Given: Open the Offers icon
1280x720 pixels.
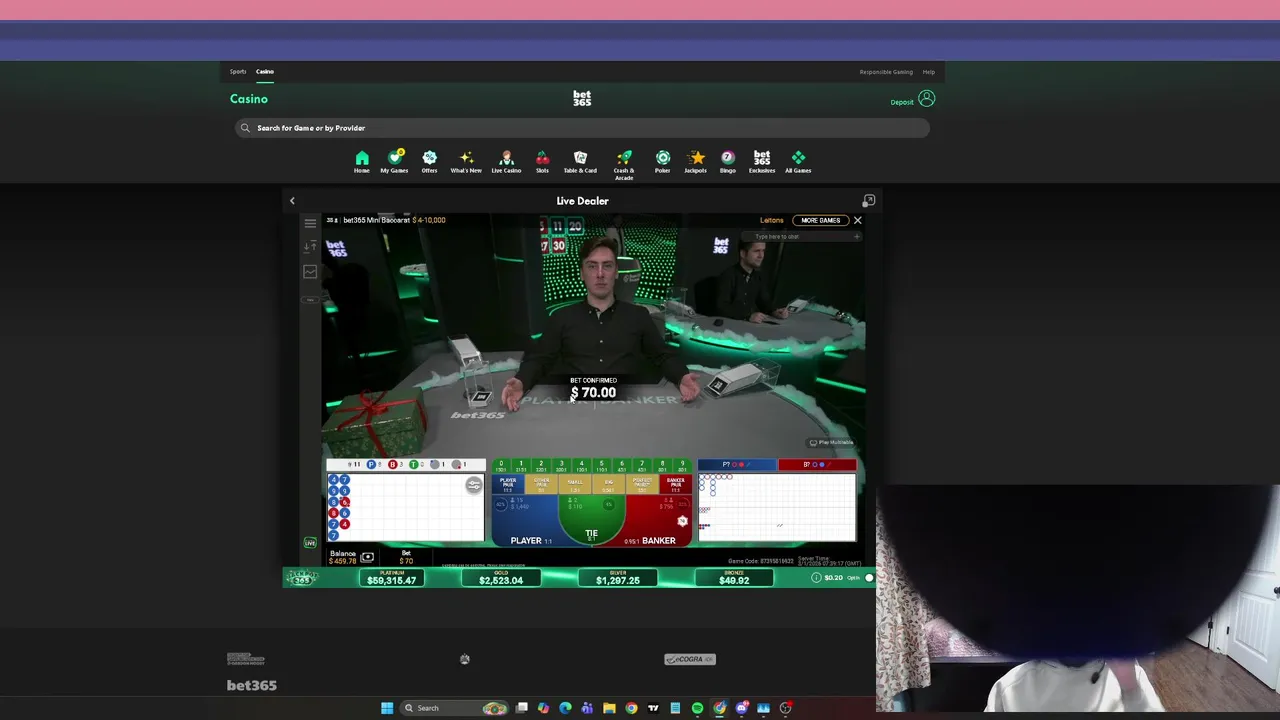Looking at the screenshot, I should (x=429, y=162).
